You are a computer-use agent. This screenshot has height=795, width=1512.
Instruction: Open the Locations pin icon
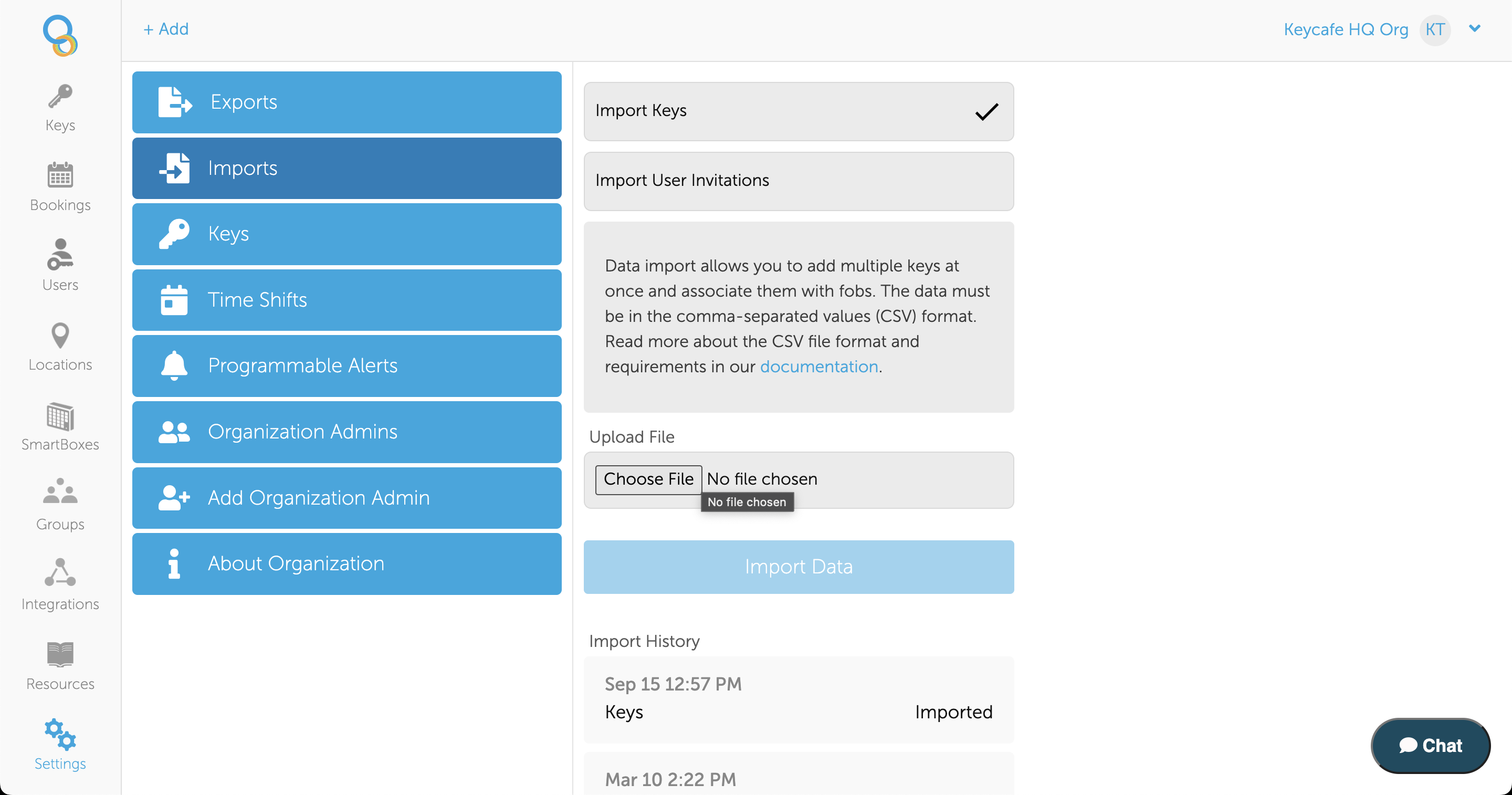(60, 335)
